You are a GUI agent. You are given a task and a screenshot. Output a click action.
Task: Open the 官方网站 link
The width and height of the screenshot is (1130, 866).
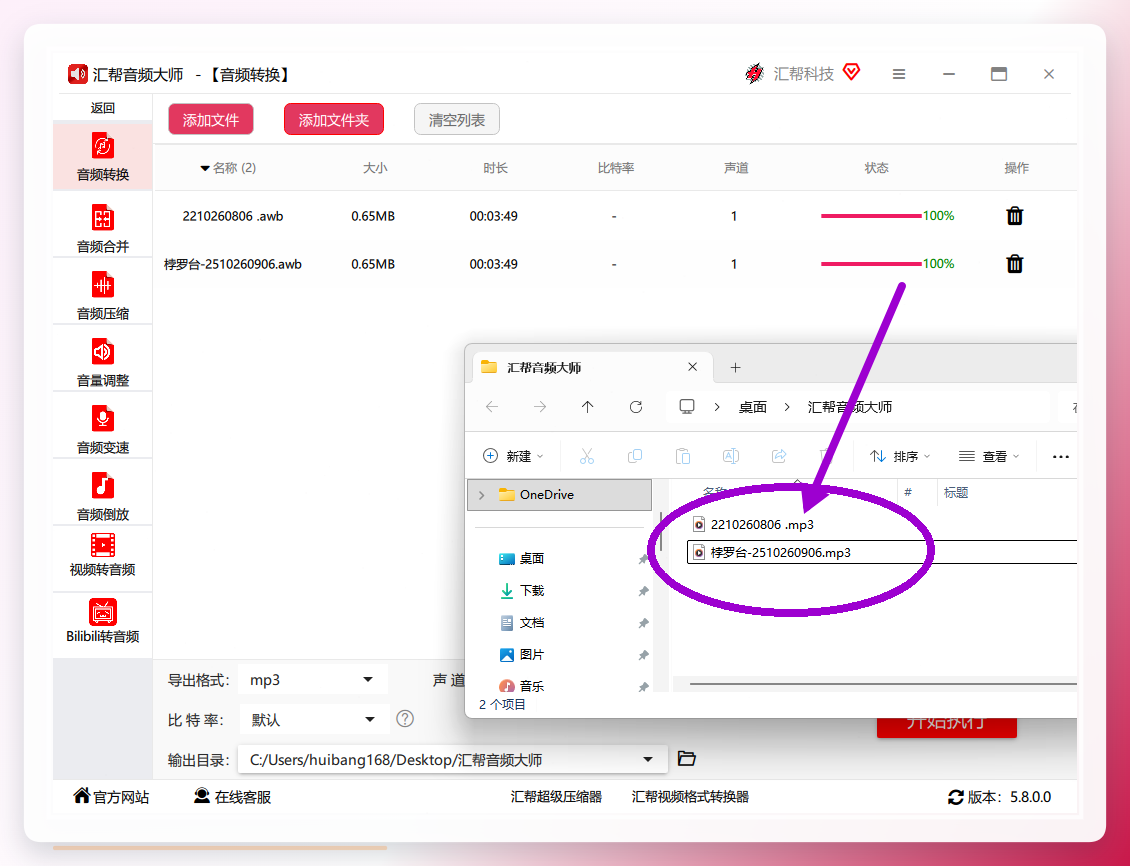point(112,797)
